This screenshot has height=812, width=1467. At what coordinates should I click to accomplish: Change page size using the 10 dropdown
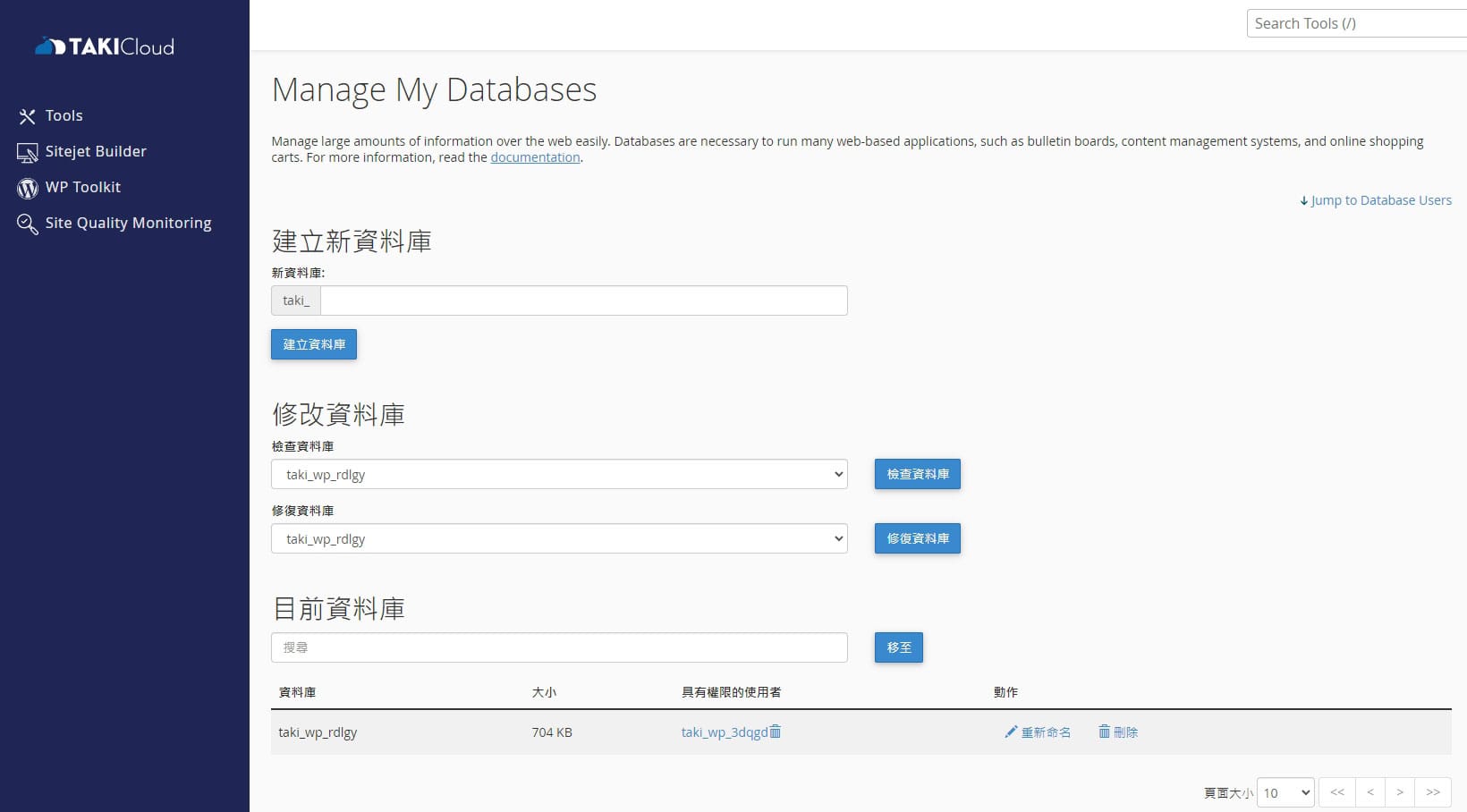point(1285,792)
